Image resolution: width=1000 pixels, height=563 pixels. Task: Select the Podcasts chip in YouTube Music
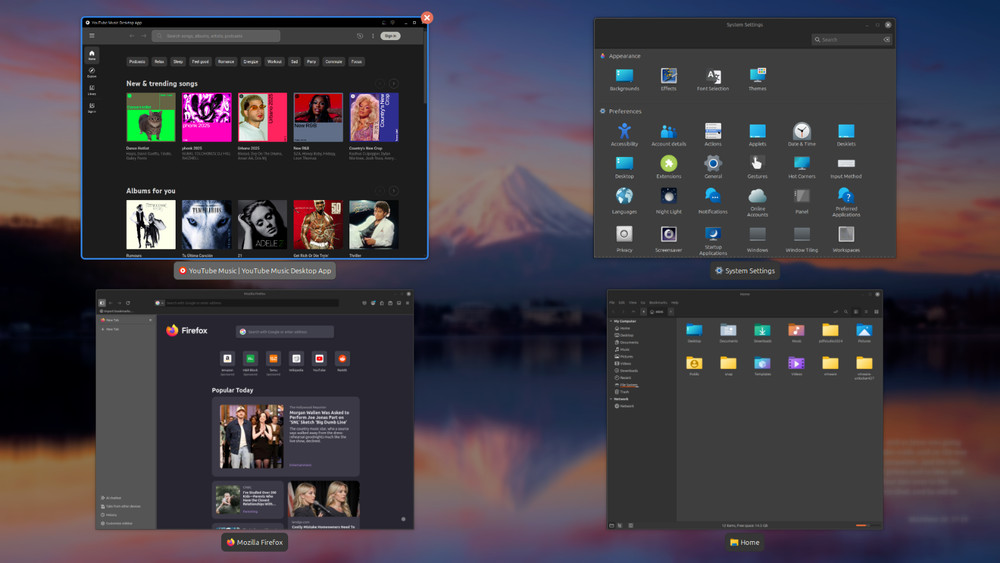[137, 62]
